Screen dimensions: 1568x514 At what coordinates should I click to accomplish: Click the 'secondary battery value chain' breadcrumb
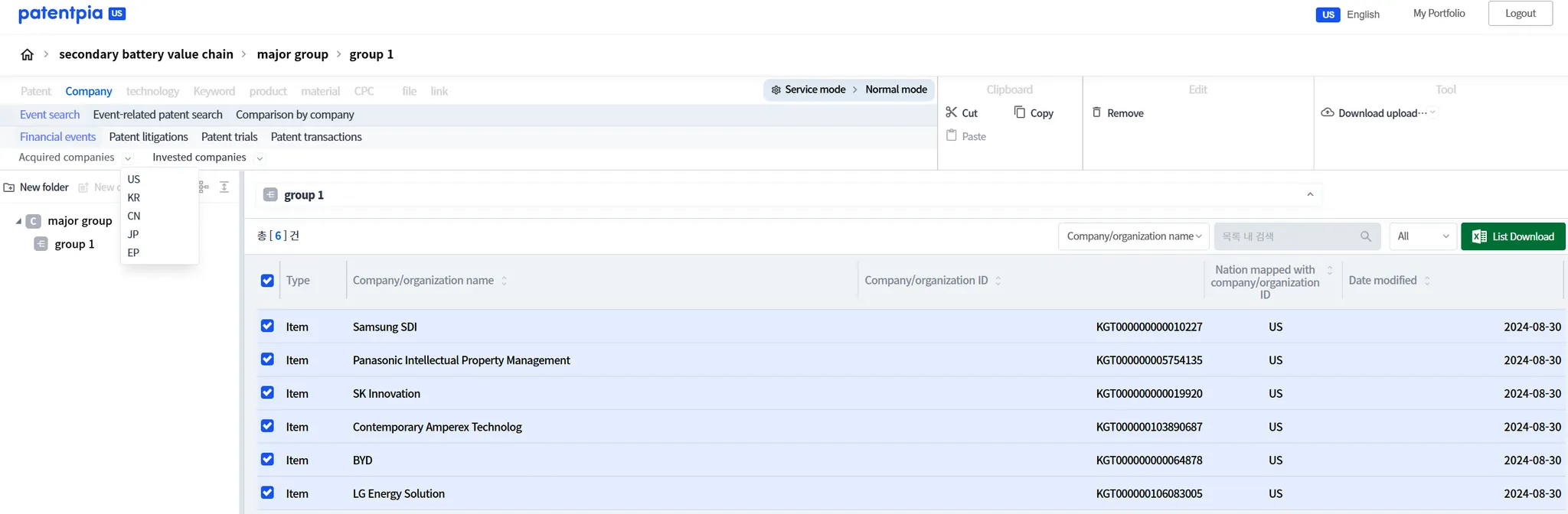[x=146, y=54]
